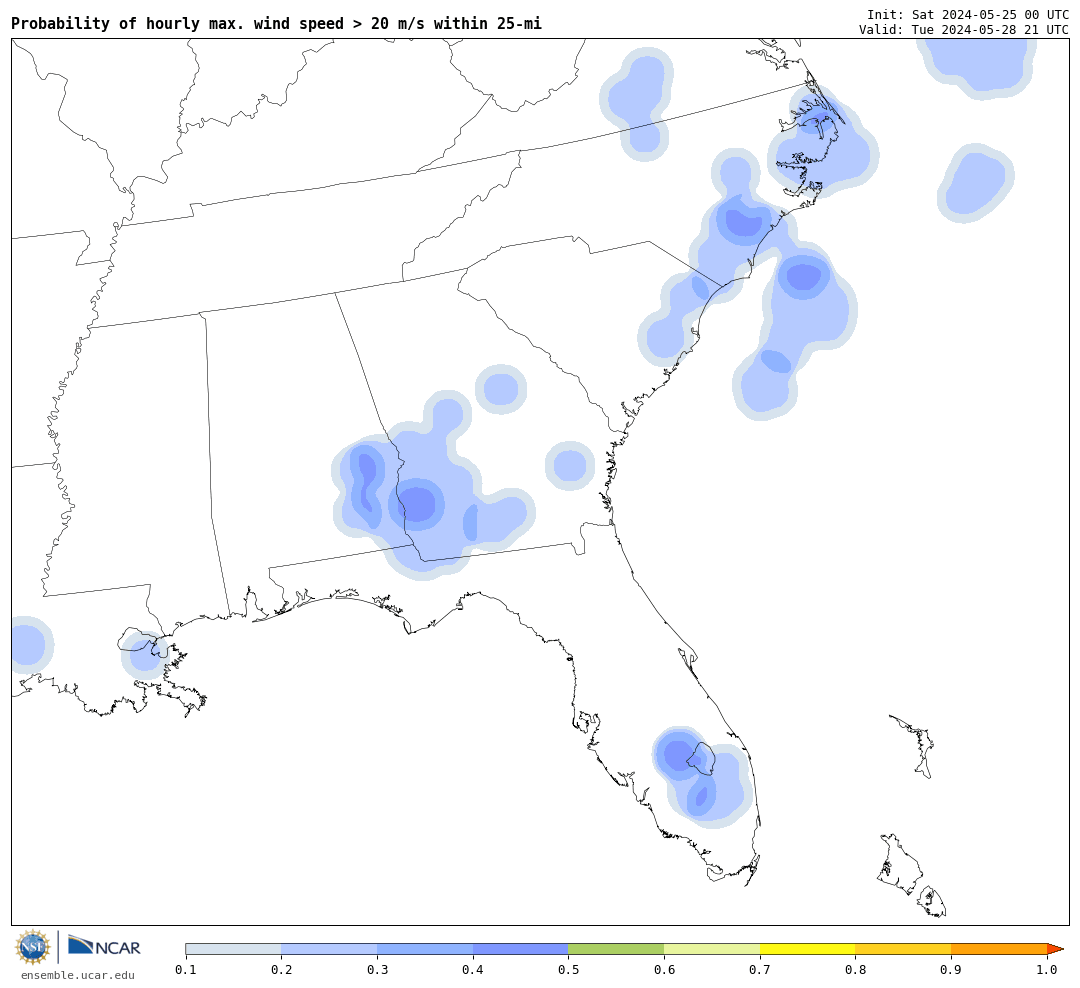Click the colorbar label '0.3'
This screenshot has width=1080, height=988.
[x=377, y=970]
